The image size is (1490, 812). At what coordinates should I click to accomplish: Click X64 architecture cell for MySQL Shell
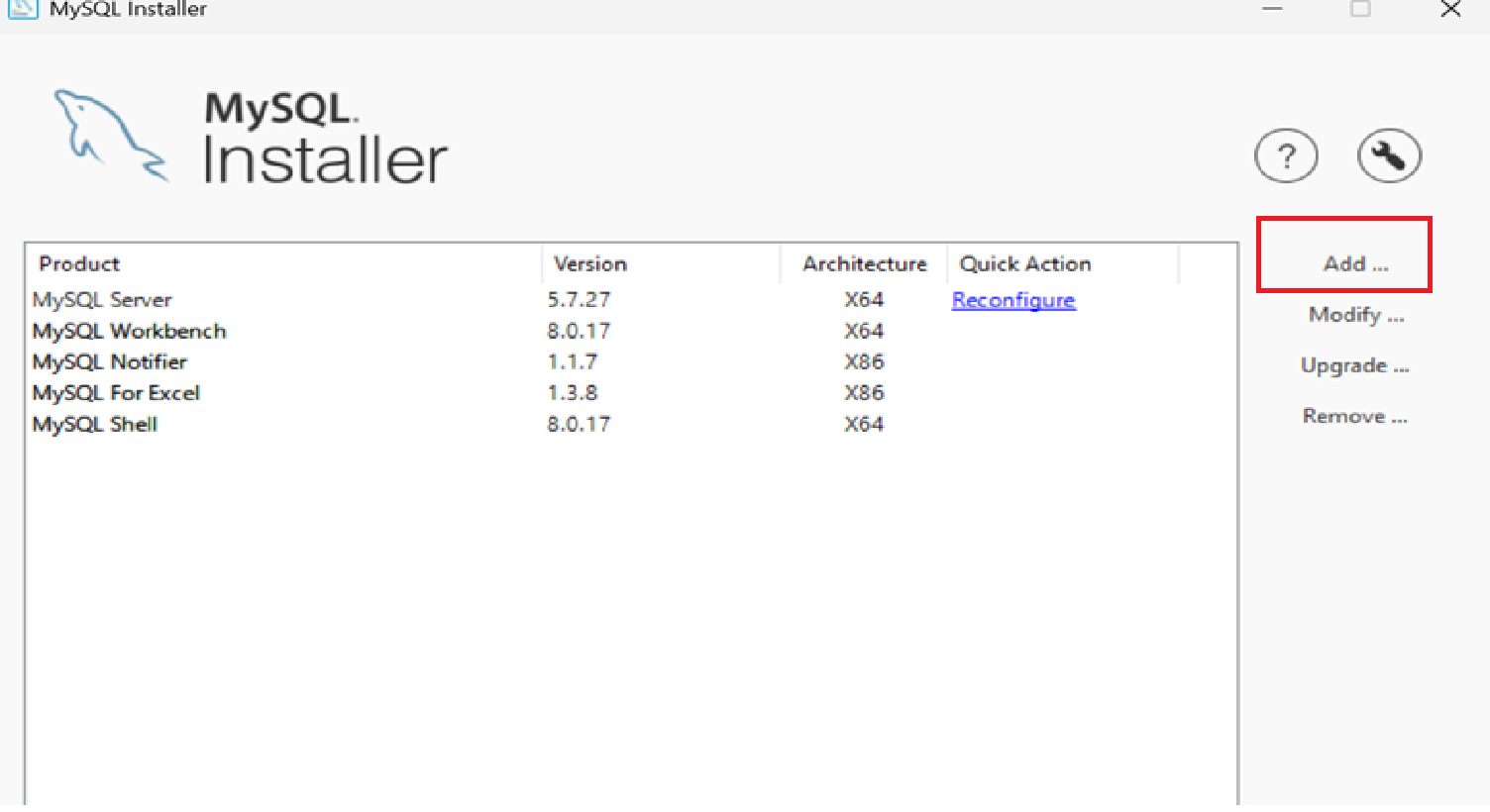point(864,424)
